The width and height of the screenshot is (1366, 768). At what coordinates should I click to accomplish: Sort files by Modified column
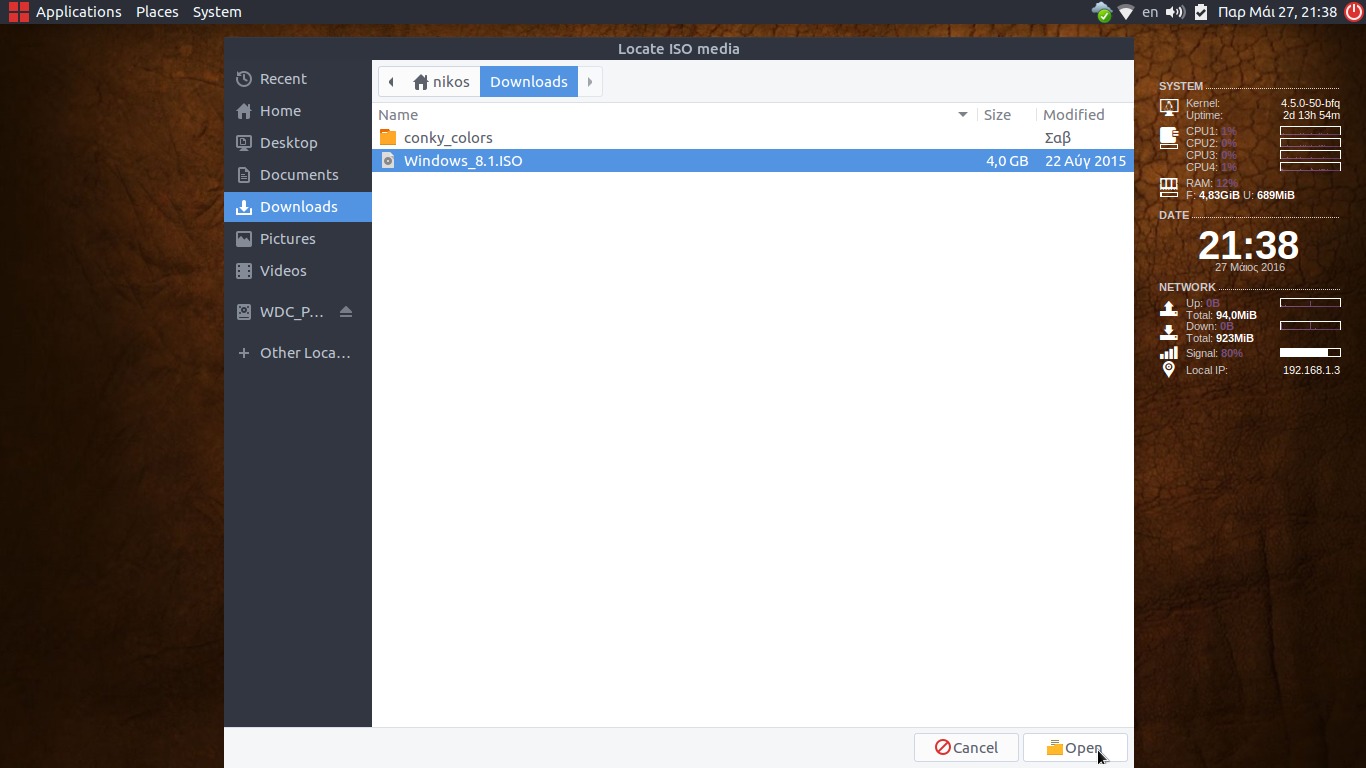1073,115
